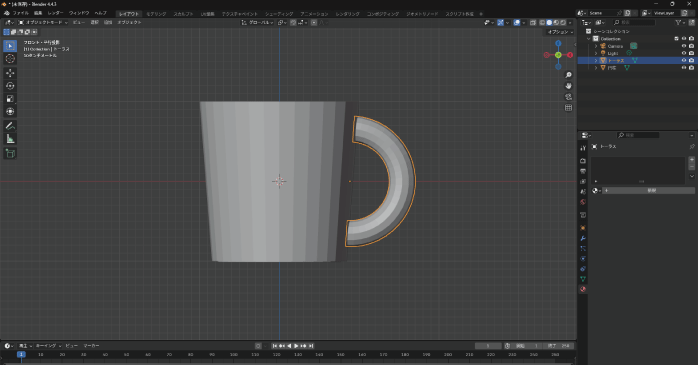
Task: Toggle viewport gizmos button
Action: point(500,22)
